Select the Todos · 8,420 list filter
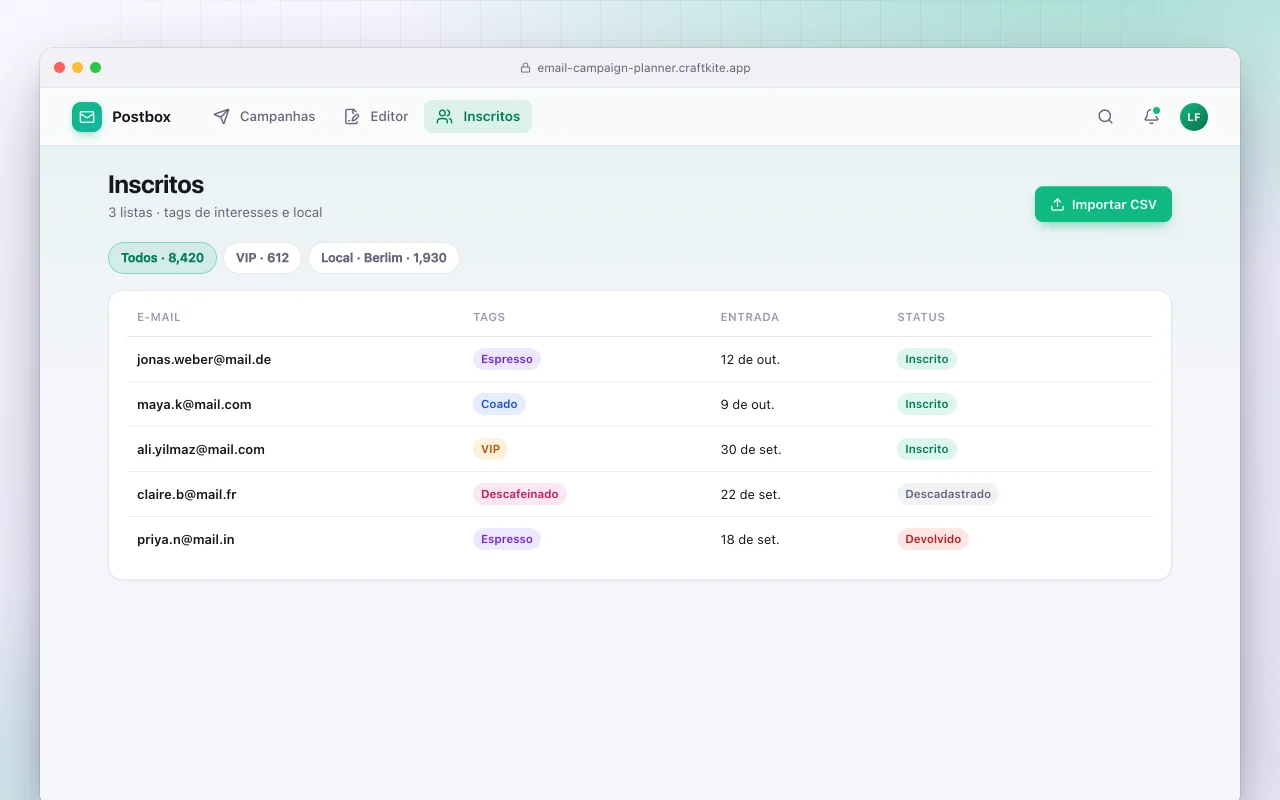 point(162,258)
